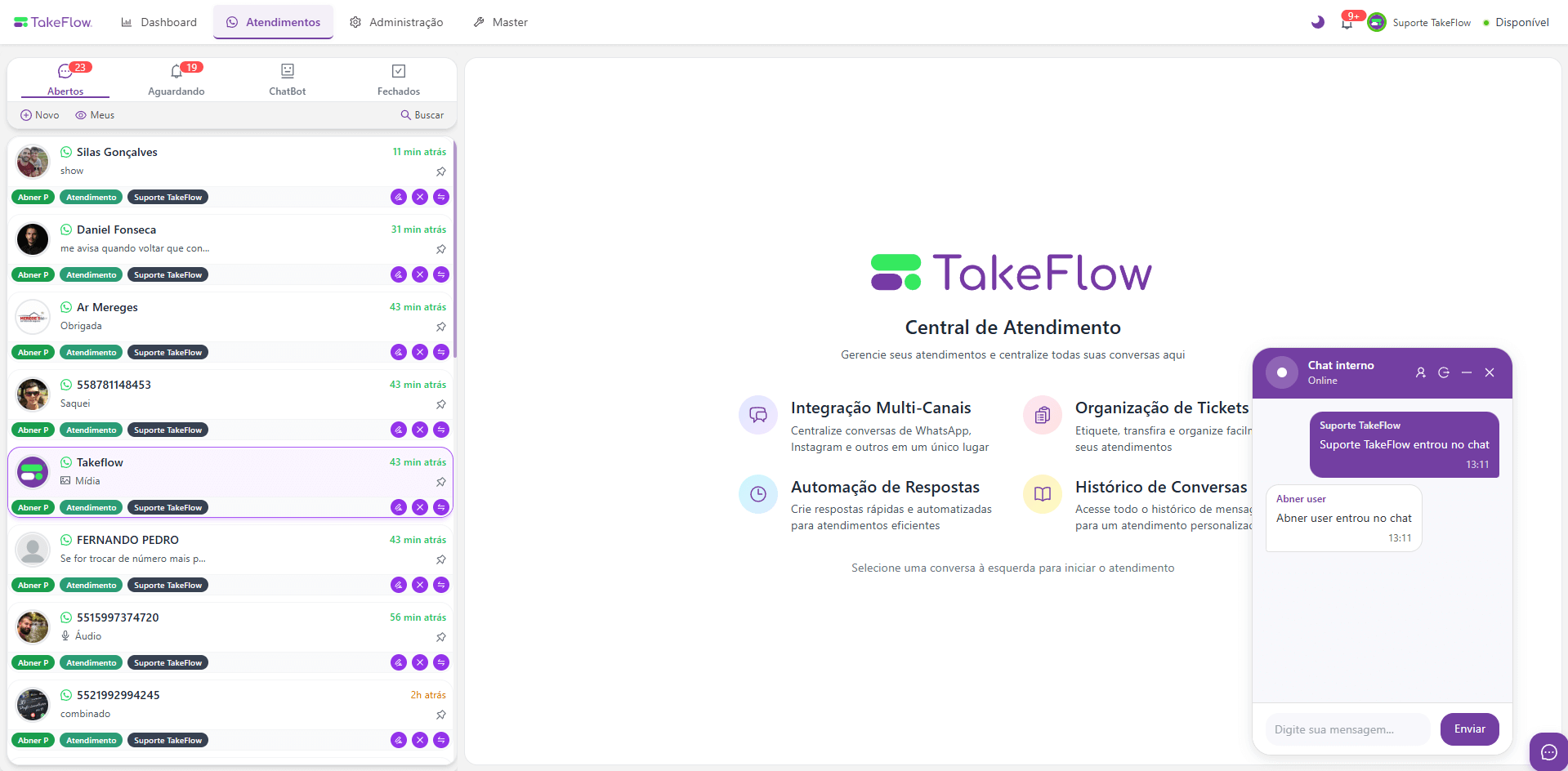Close Daniel Fonseca's ticket via the X icon
This screenshot has height=771, width=1568.
coord(419,274)
